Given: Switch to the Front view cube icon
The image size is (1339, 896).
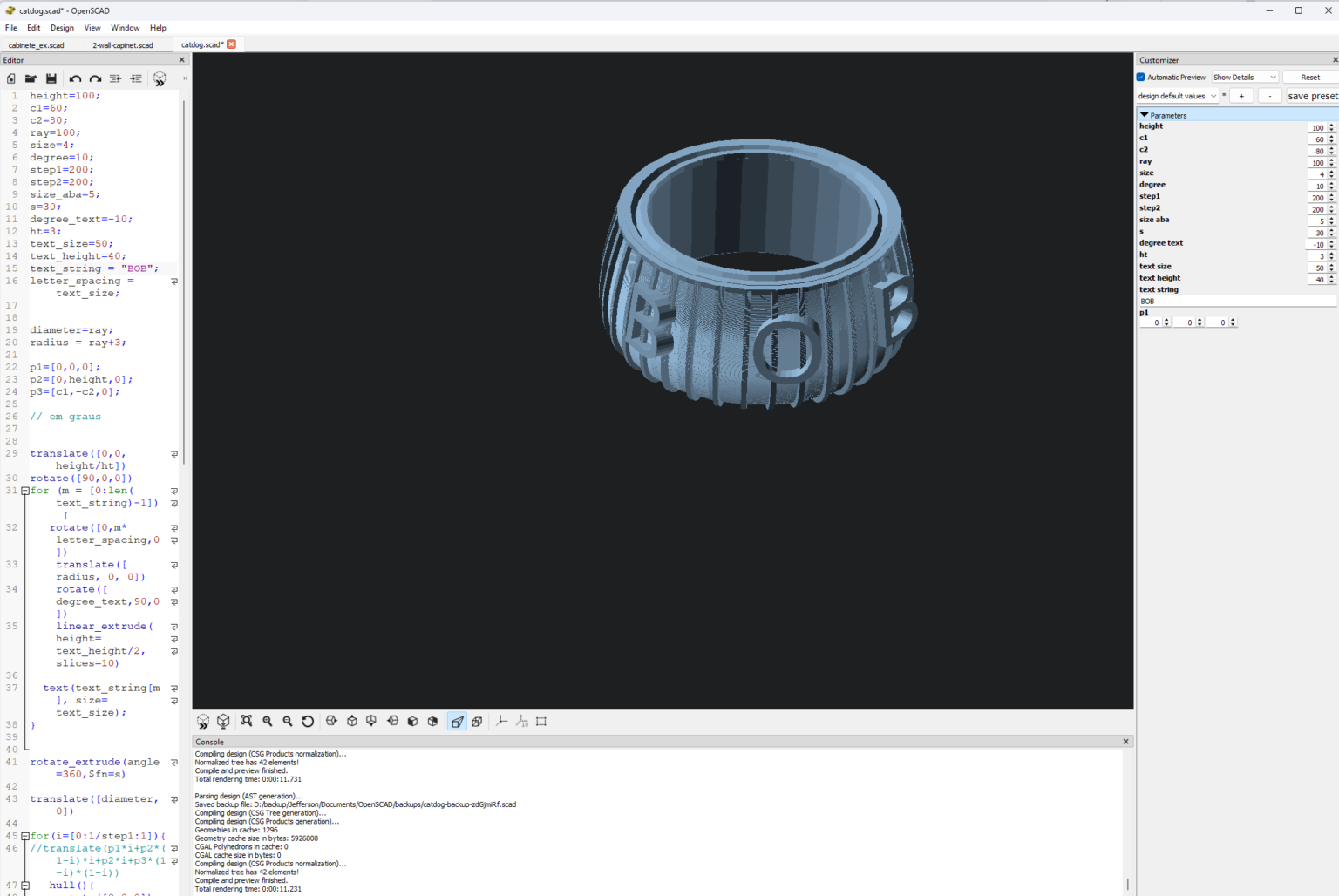Looking at the screenshot, I should [x=412, y=722].
